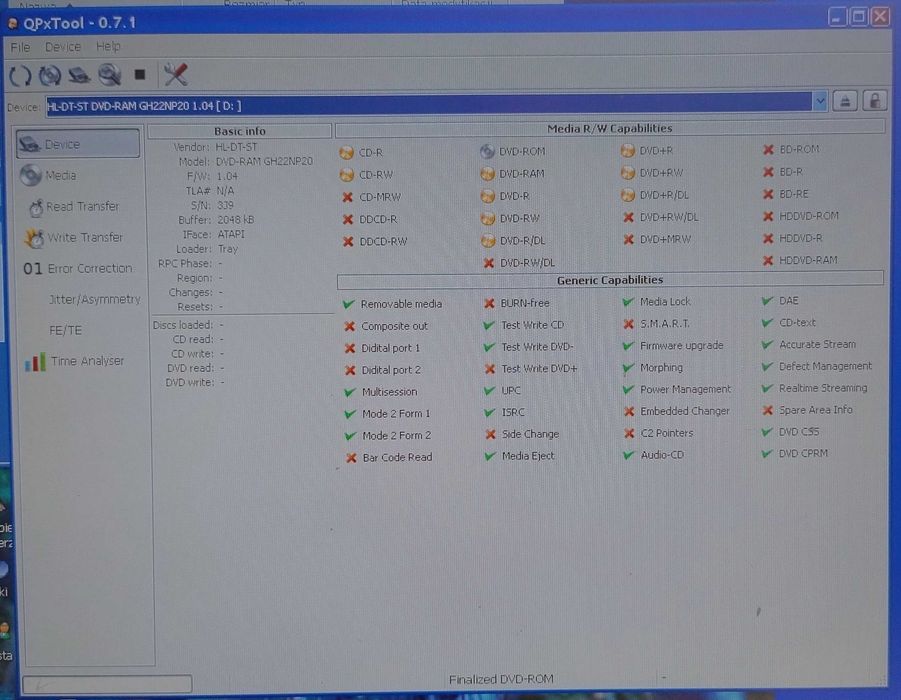Click the Finalized DVD-ROM status text

coord(501,679)
